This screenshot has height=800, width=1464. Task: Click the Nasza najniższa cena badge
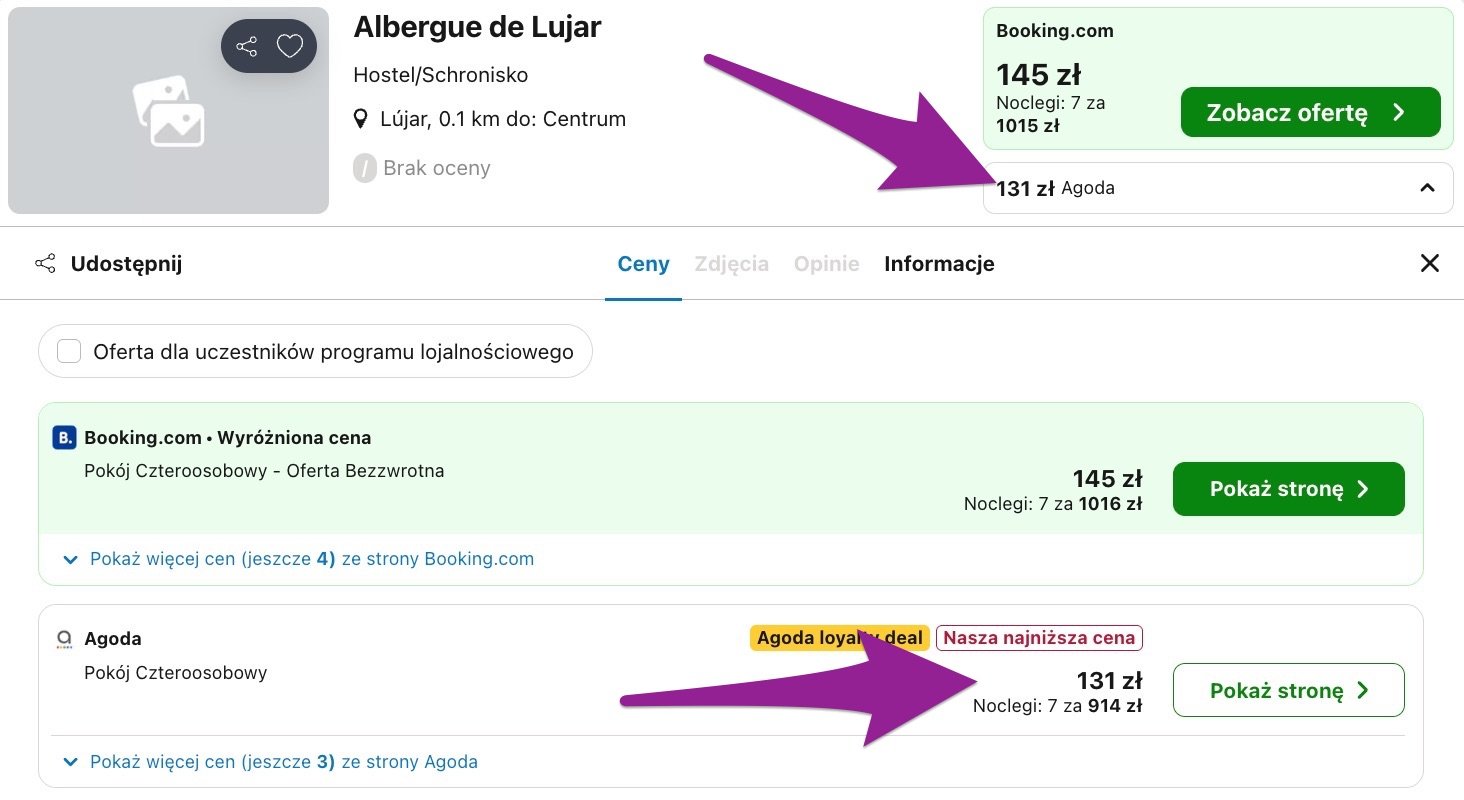1039,638
